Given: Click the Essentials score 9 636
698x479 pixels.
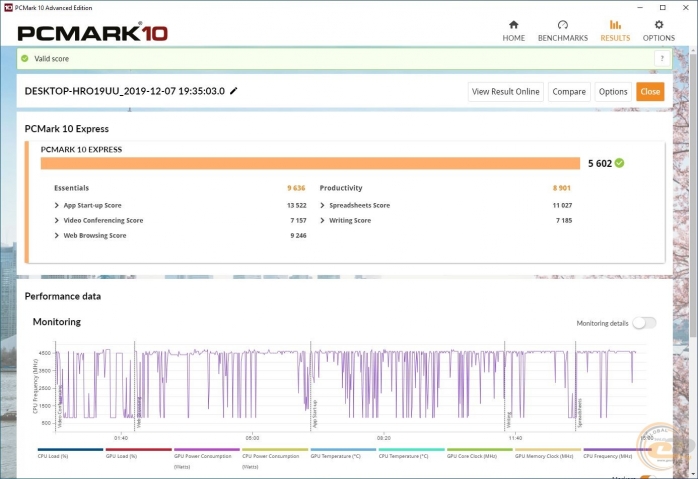Looking at the screenshot, I should click(296, 188).
